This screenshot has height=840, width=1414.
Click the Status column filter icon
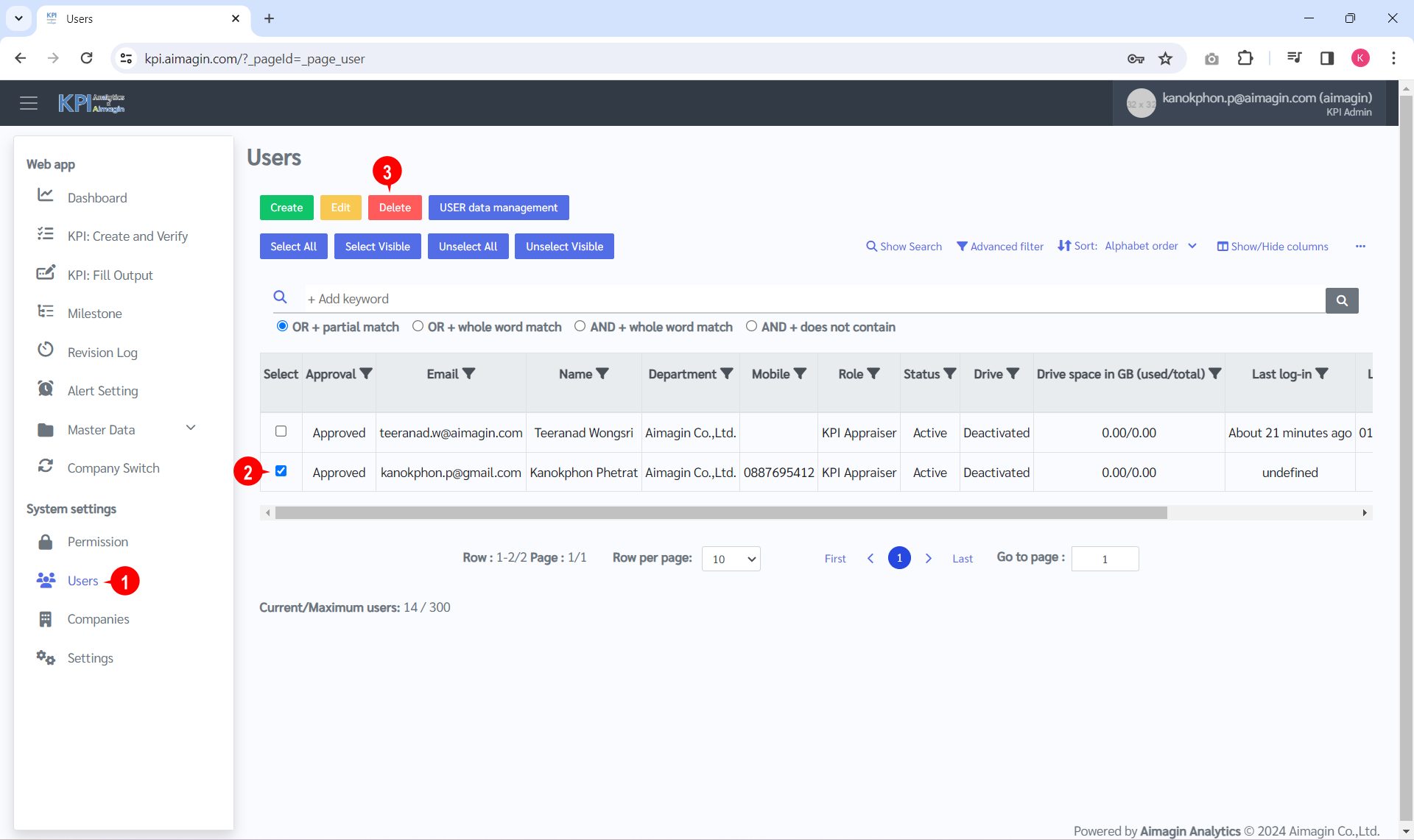coord(950,374)
